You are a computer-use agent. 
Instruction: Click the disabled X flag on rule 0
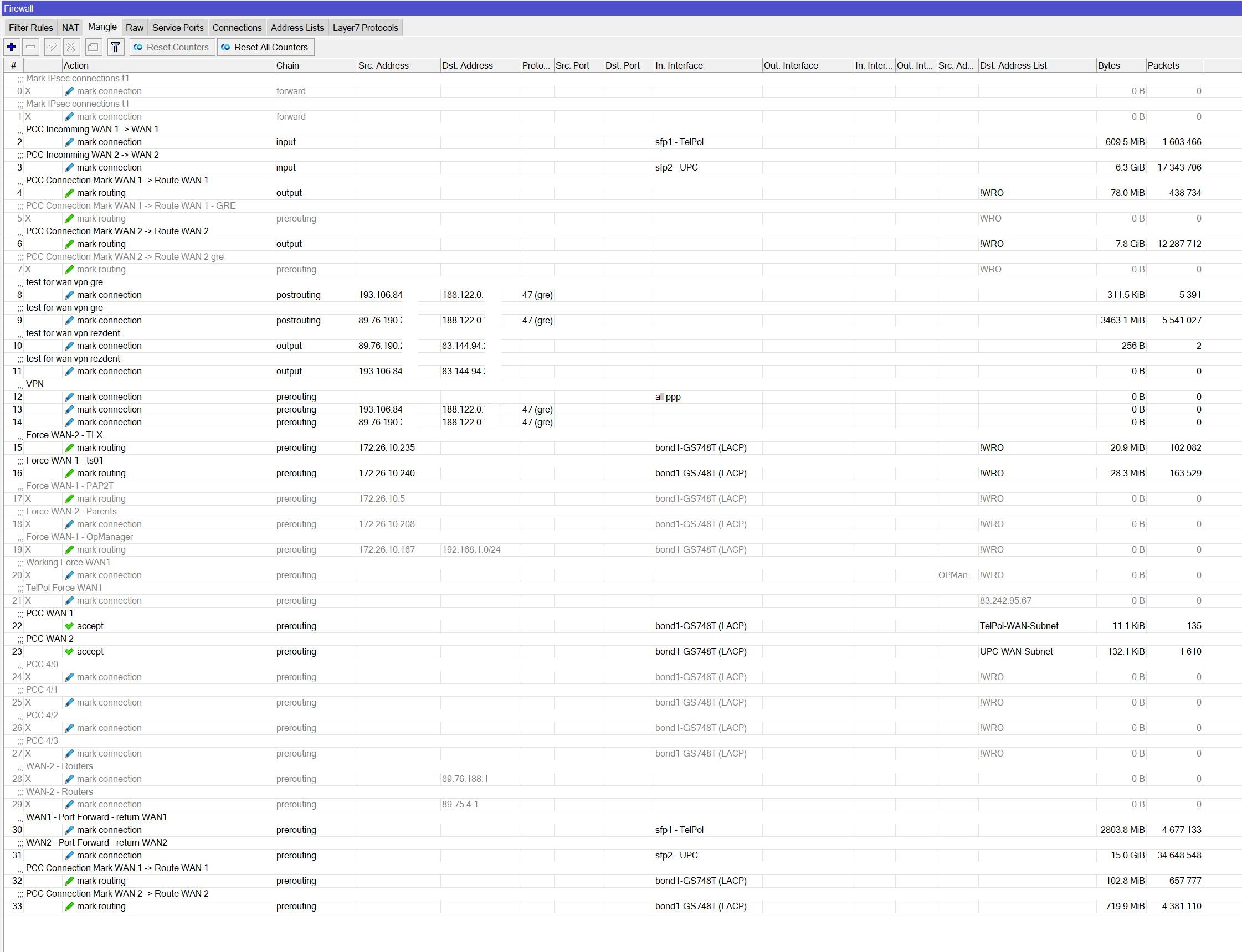tap(28, 91)
